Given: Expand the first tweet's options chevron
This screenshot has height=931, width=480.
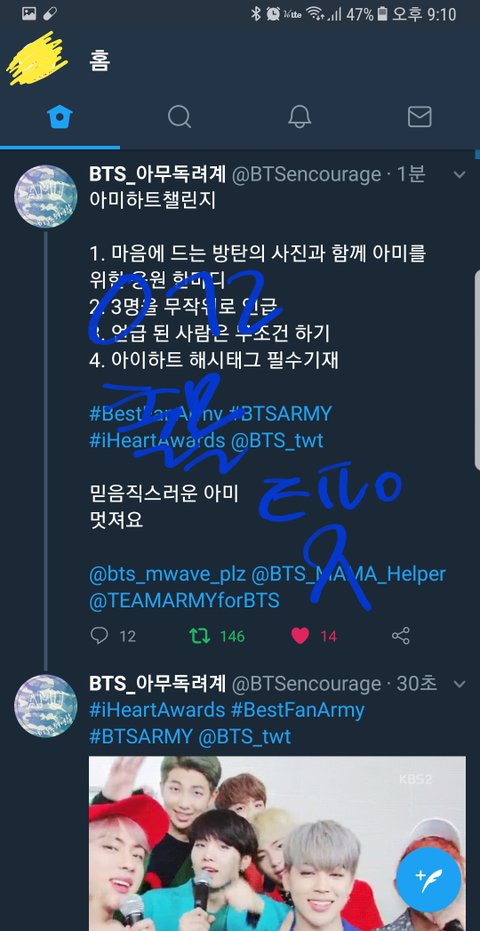Looking at the screenshot, I should 459,175.
